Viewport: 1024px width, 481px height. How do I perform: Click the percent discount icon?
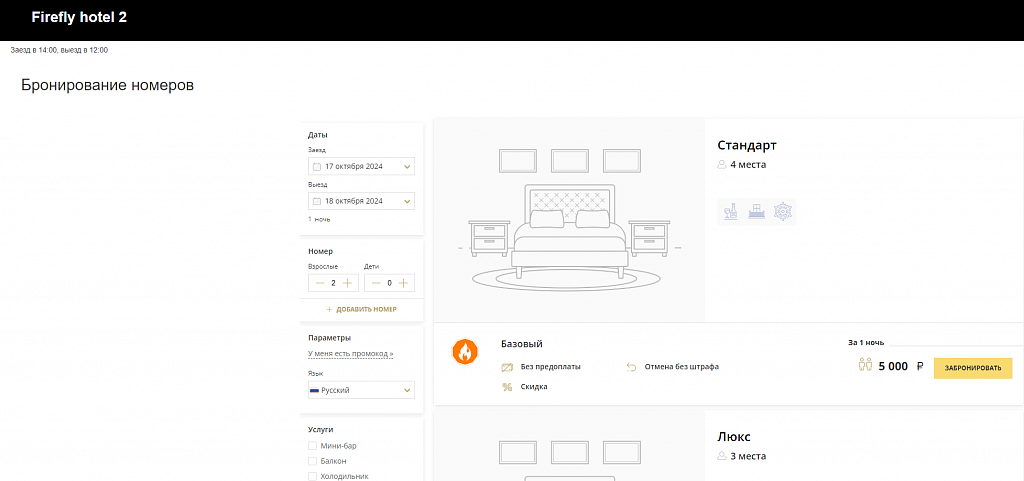(507, 386)
